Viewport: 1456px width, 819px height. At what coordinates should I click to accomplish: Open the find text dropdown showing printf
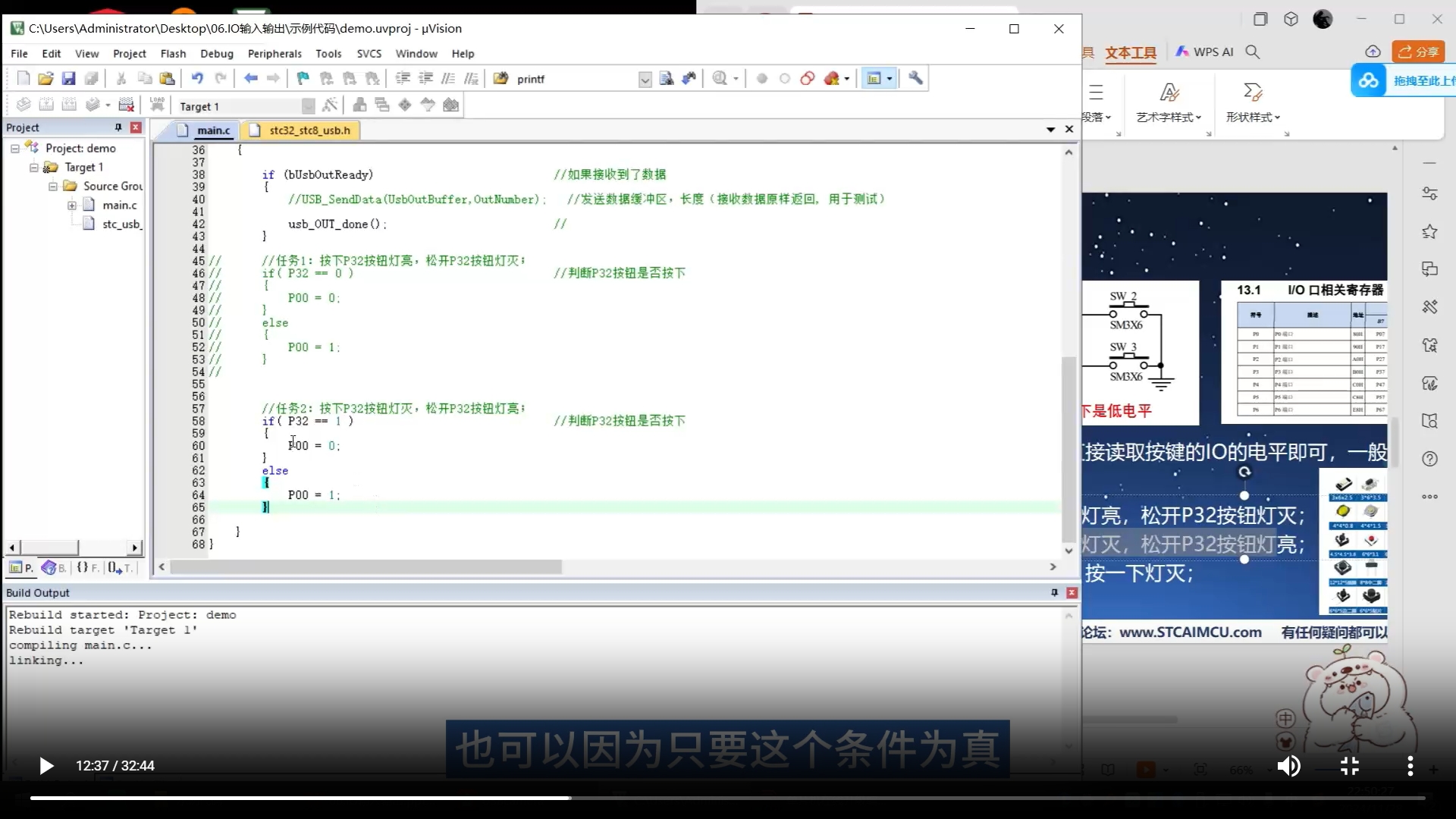645,80
